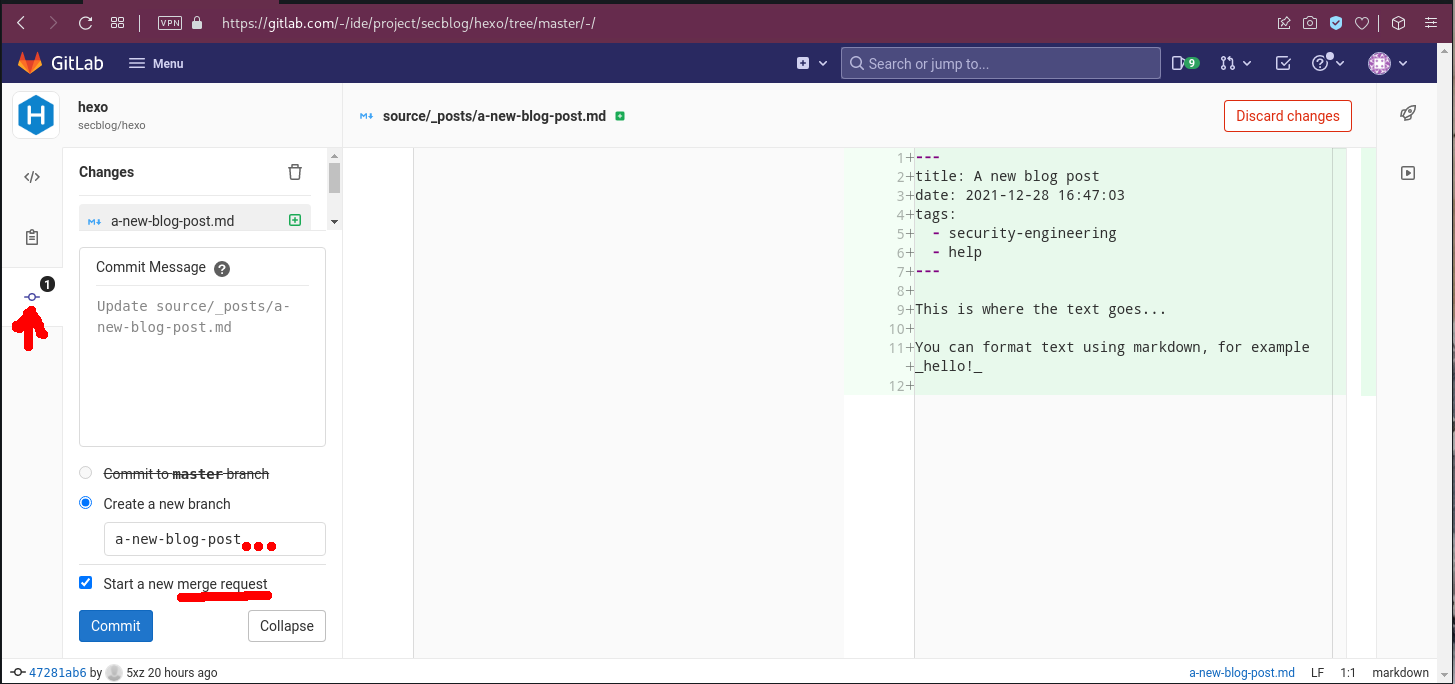
Task: Open the pipelines rocket icon
Action: tap(1408, 113)
